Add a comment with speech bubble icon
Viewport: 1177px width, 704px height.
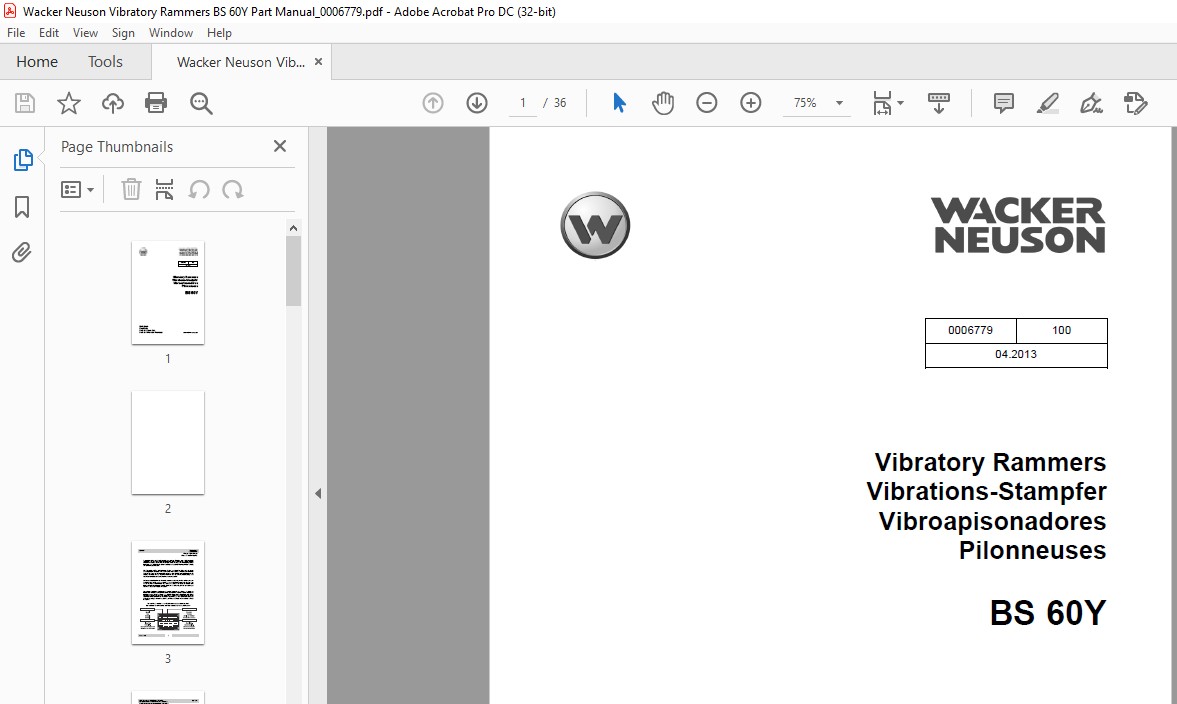pos(1004,103)
